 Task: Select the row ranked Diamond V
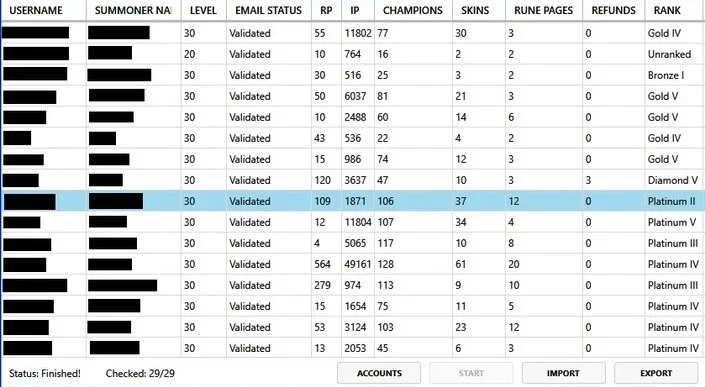click(x=352, y=180)
